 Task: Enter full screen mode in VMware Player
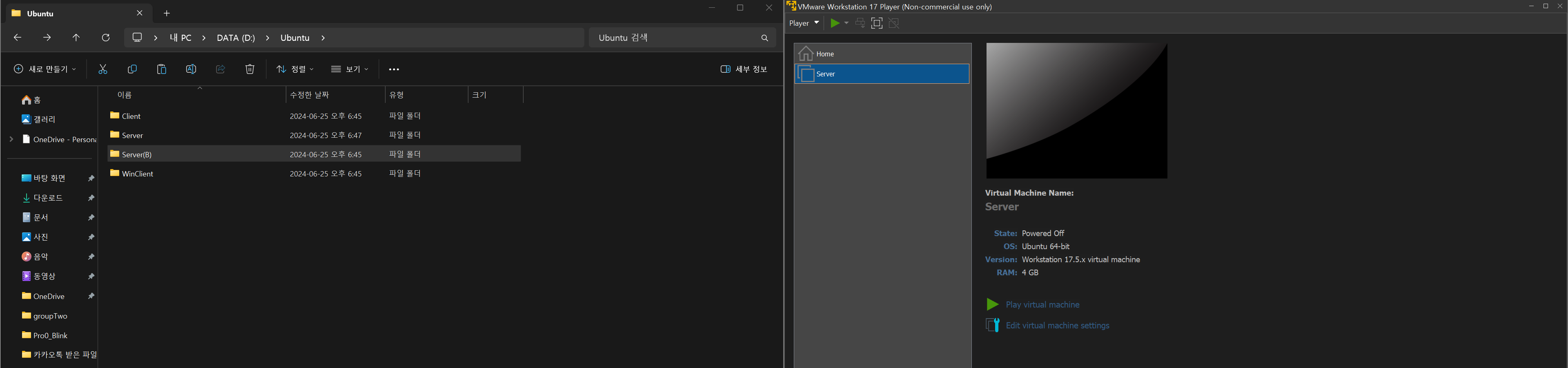877,23
